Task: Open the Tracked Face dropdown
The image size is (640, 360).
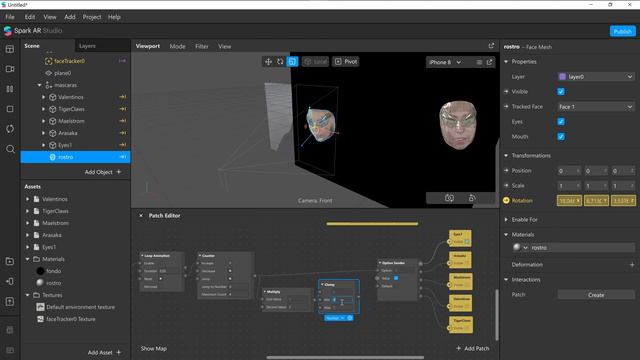Action: click(596, 107)
